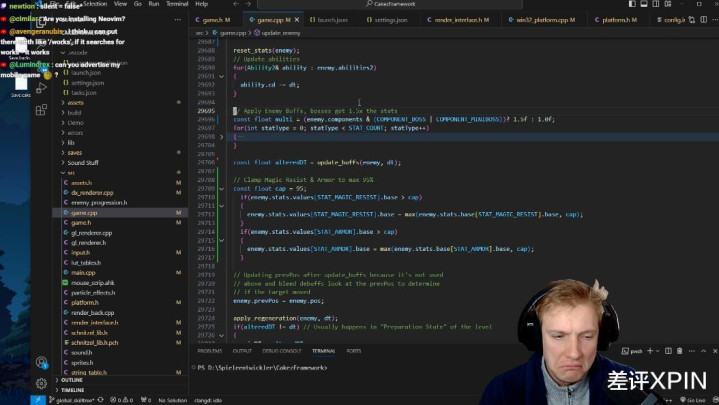The image size is (719, 405).
Task: Expand the OUTLINE section
Action: point(72,380)
